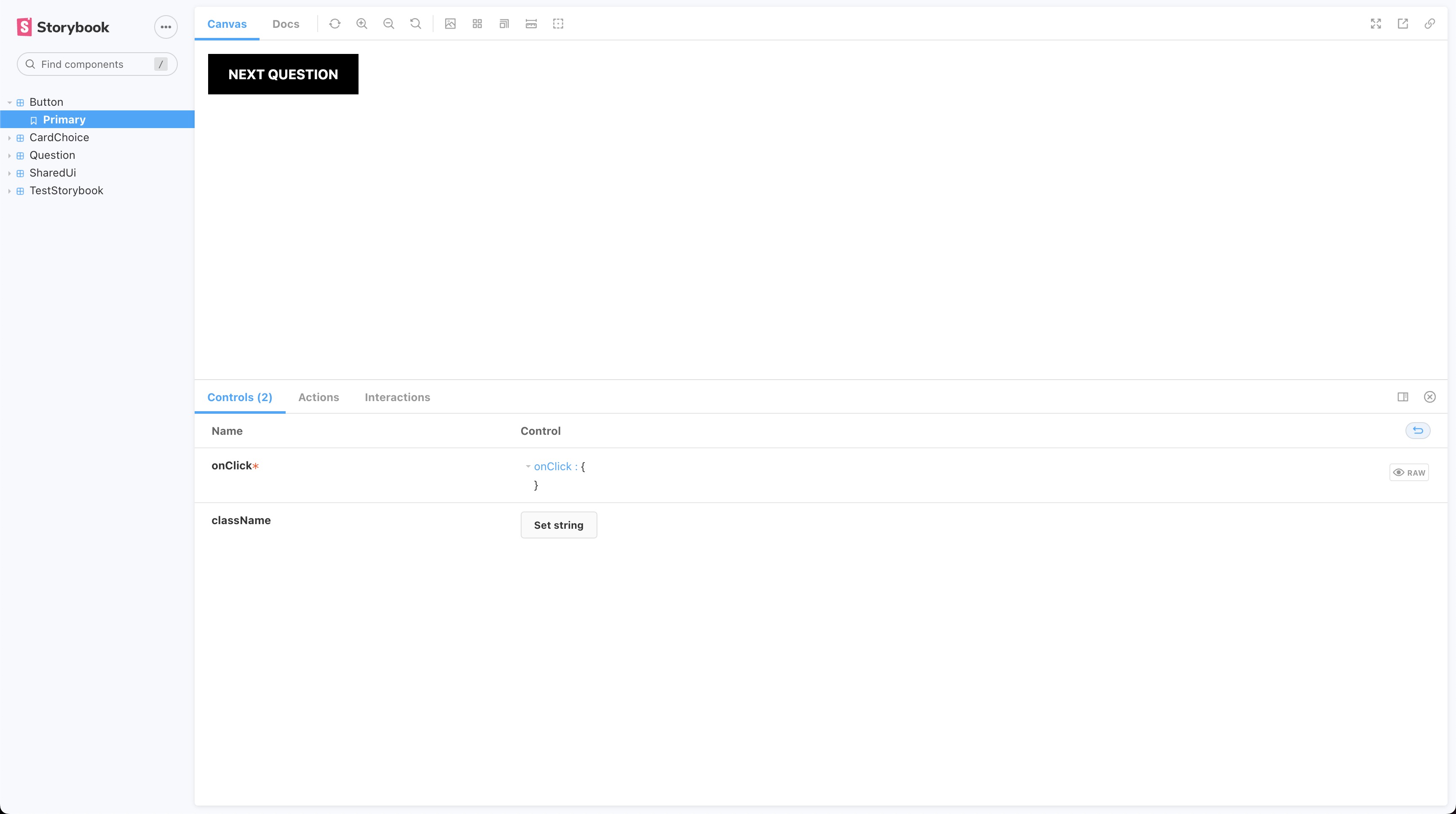Copy the canvas link
Screen dimensions: 1456x814
[1429, 24]
